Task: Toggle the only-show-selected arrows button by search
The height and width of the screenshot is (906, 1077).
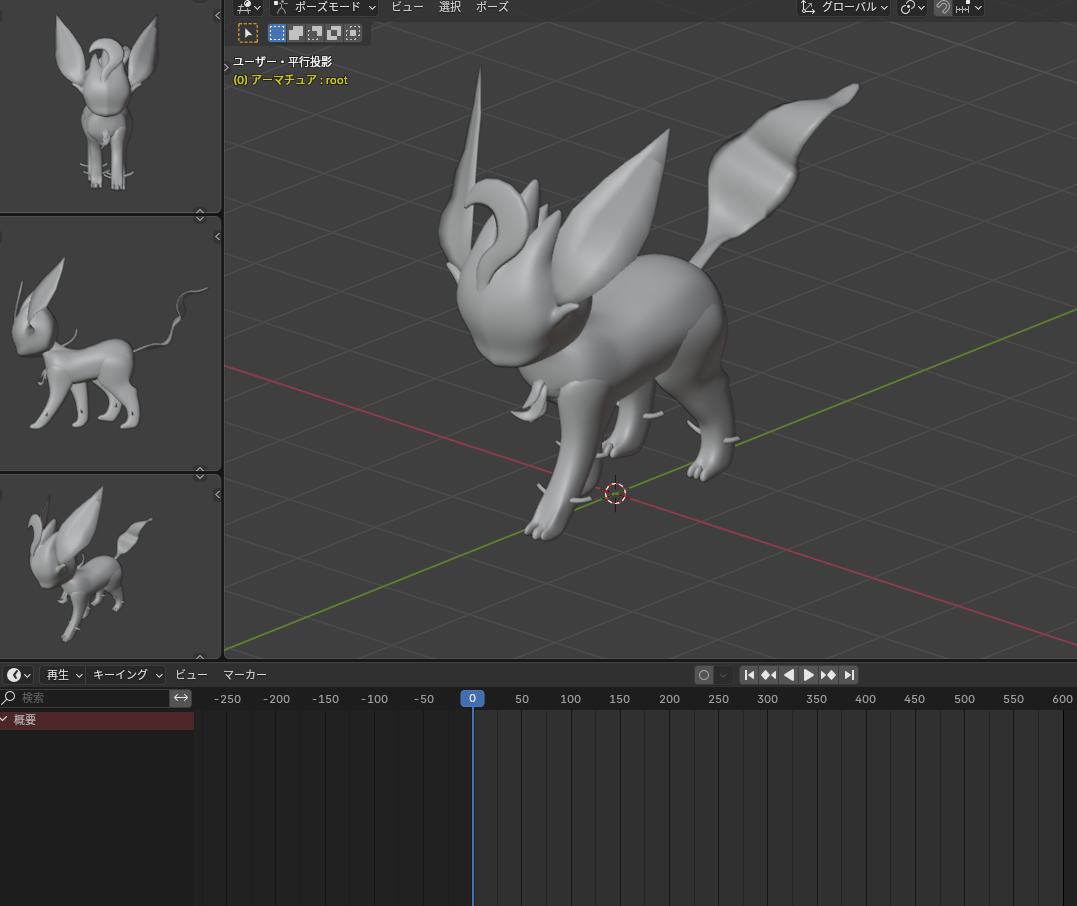Action: point(181,698)
